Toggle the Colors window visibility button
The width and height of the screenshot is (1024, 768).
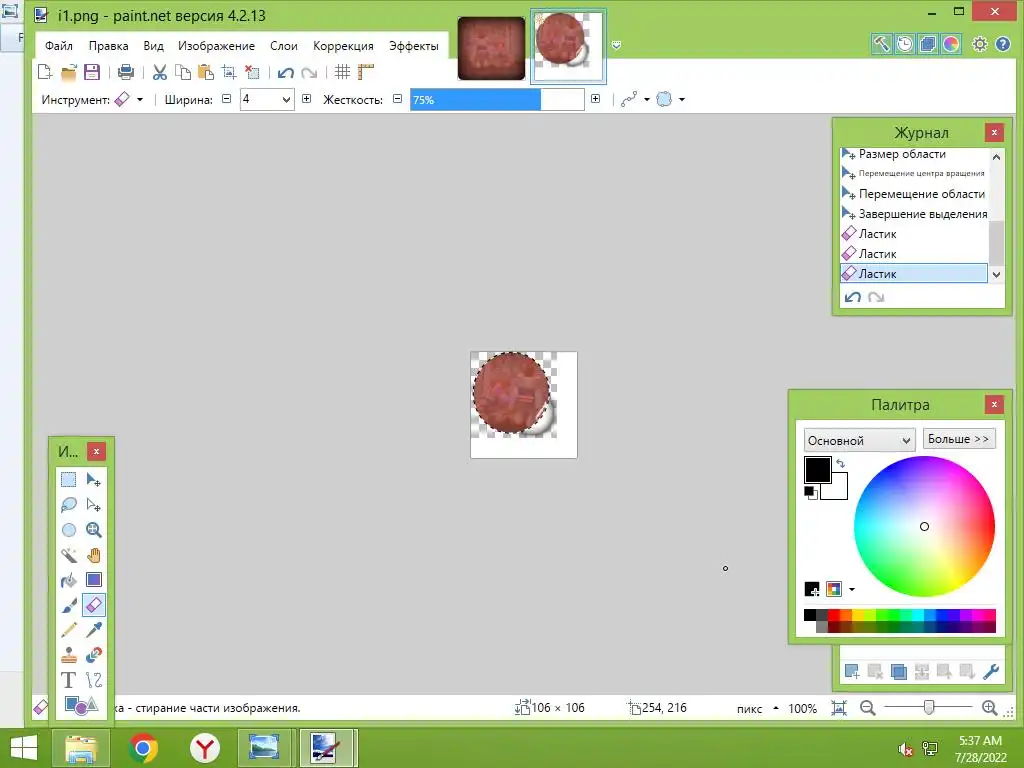tap(951, 44)
